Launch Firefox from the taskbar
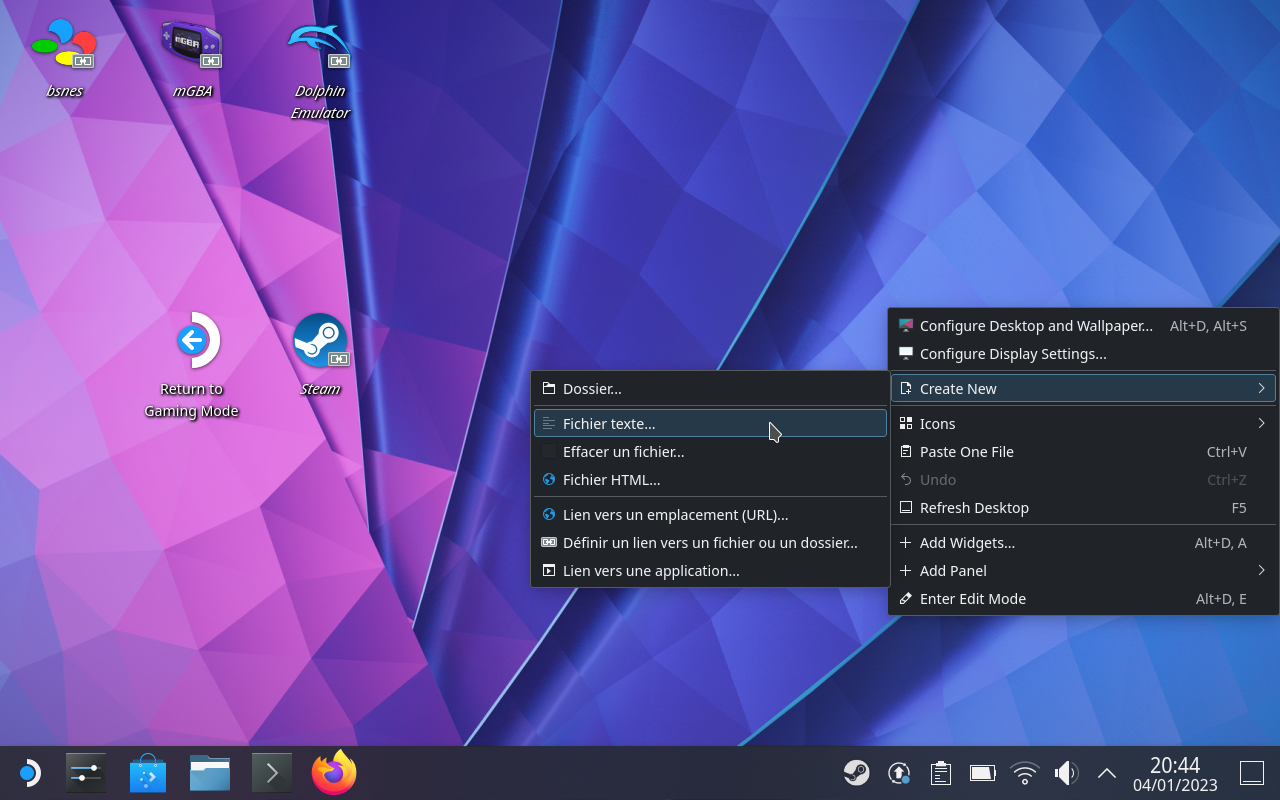1280x800 pixels. [x=334, y=773]
